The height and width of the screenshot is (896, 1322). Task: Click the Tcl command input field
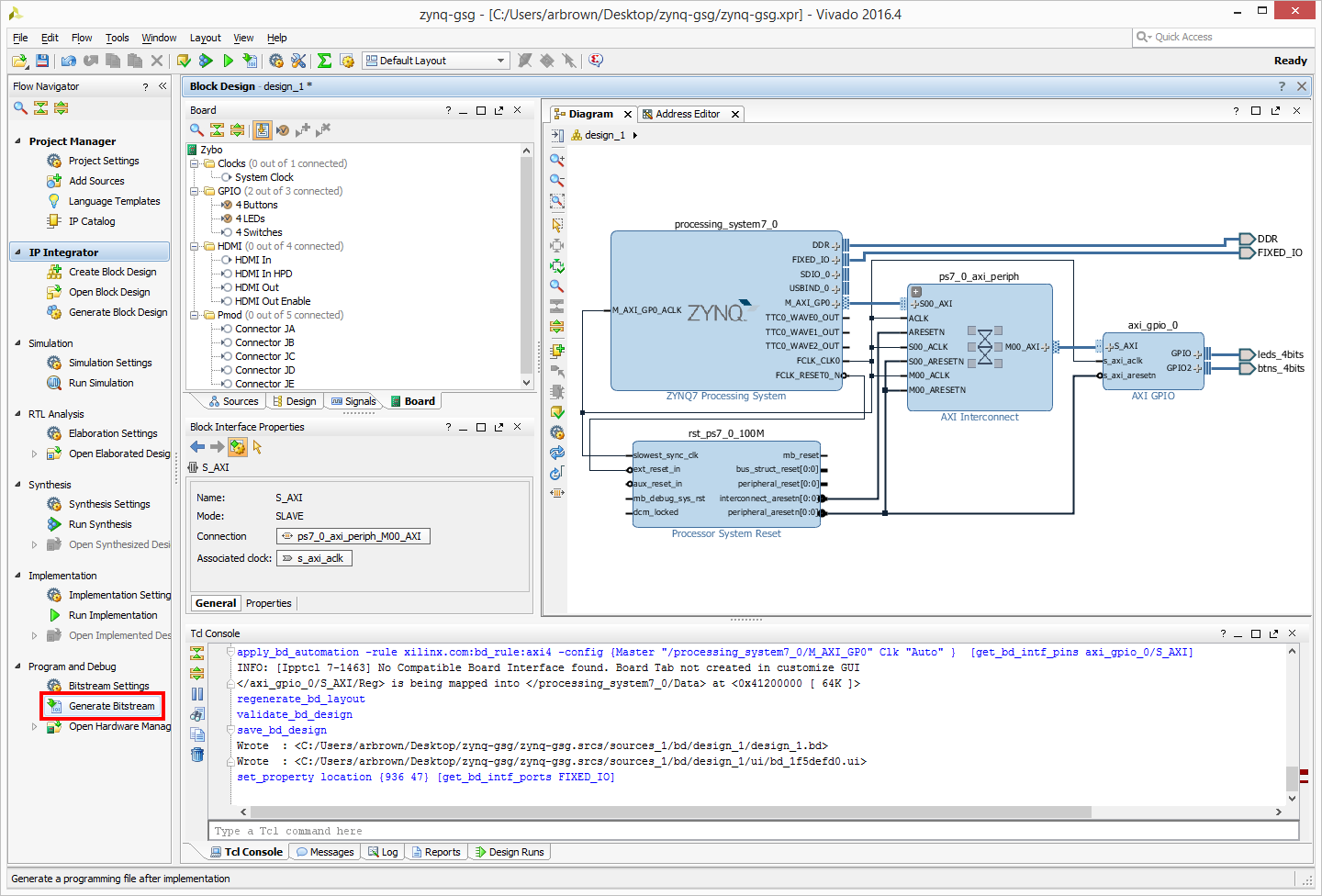(x=753, y=831)
